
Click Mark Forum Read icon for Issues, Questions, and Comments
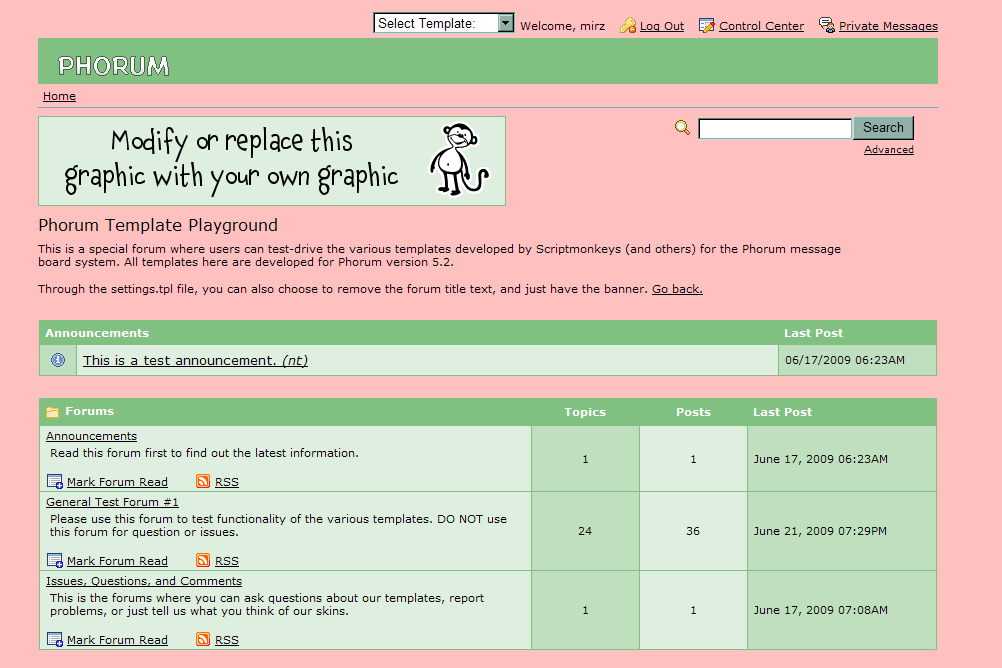point(55,639)
